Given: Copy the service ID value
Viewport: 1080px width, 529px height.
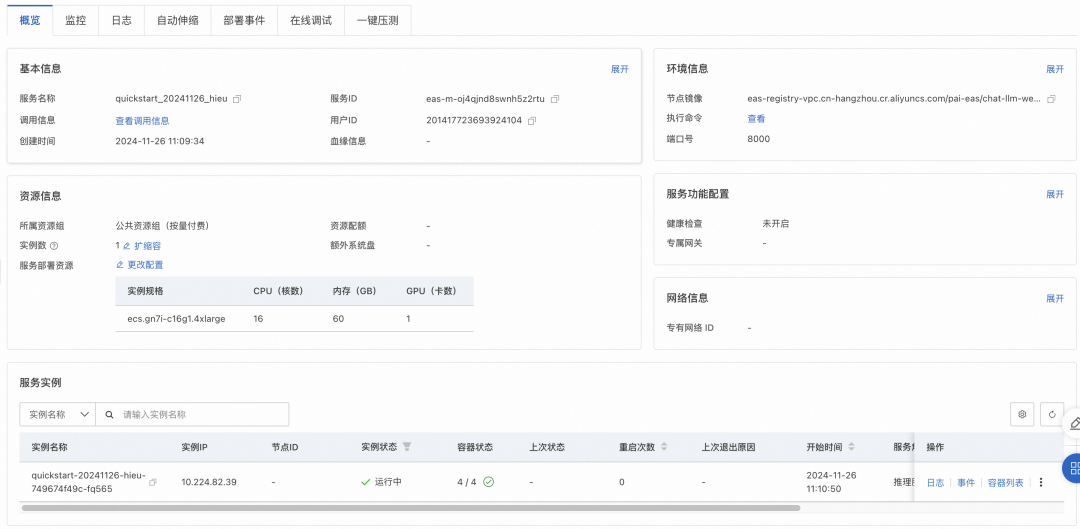Looking at the screenshot, I should [x=555, y=99].
